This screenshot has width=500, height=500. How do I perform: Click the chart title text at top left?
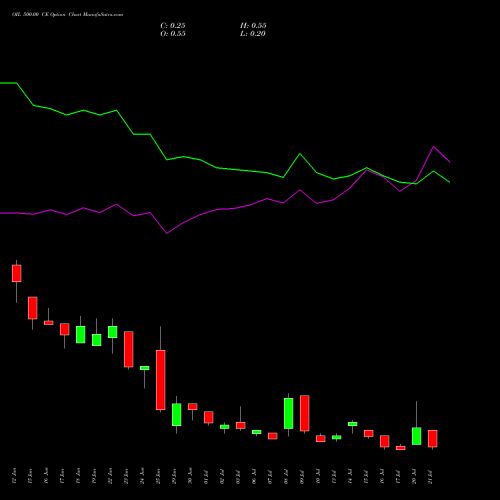click(x=67, y=15)
